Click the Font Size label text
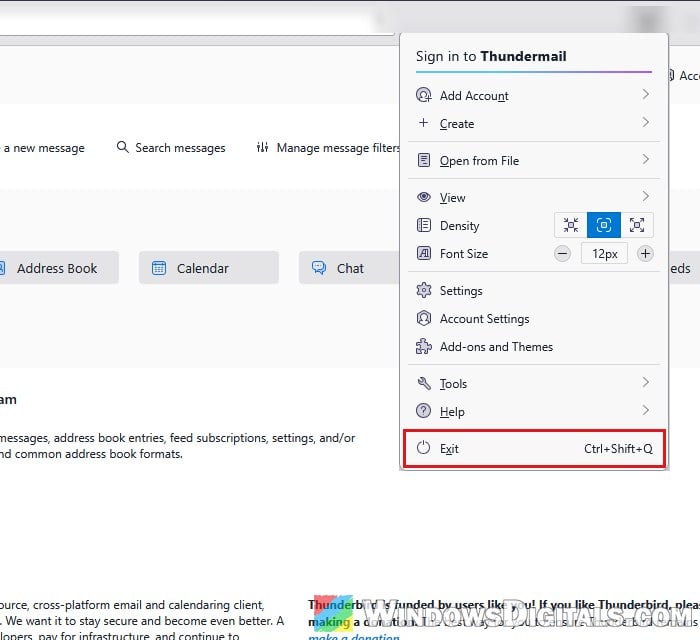This screenshot has width=700, height=640. click(x=464, y=254)
